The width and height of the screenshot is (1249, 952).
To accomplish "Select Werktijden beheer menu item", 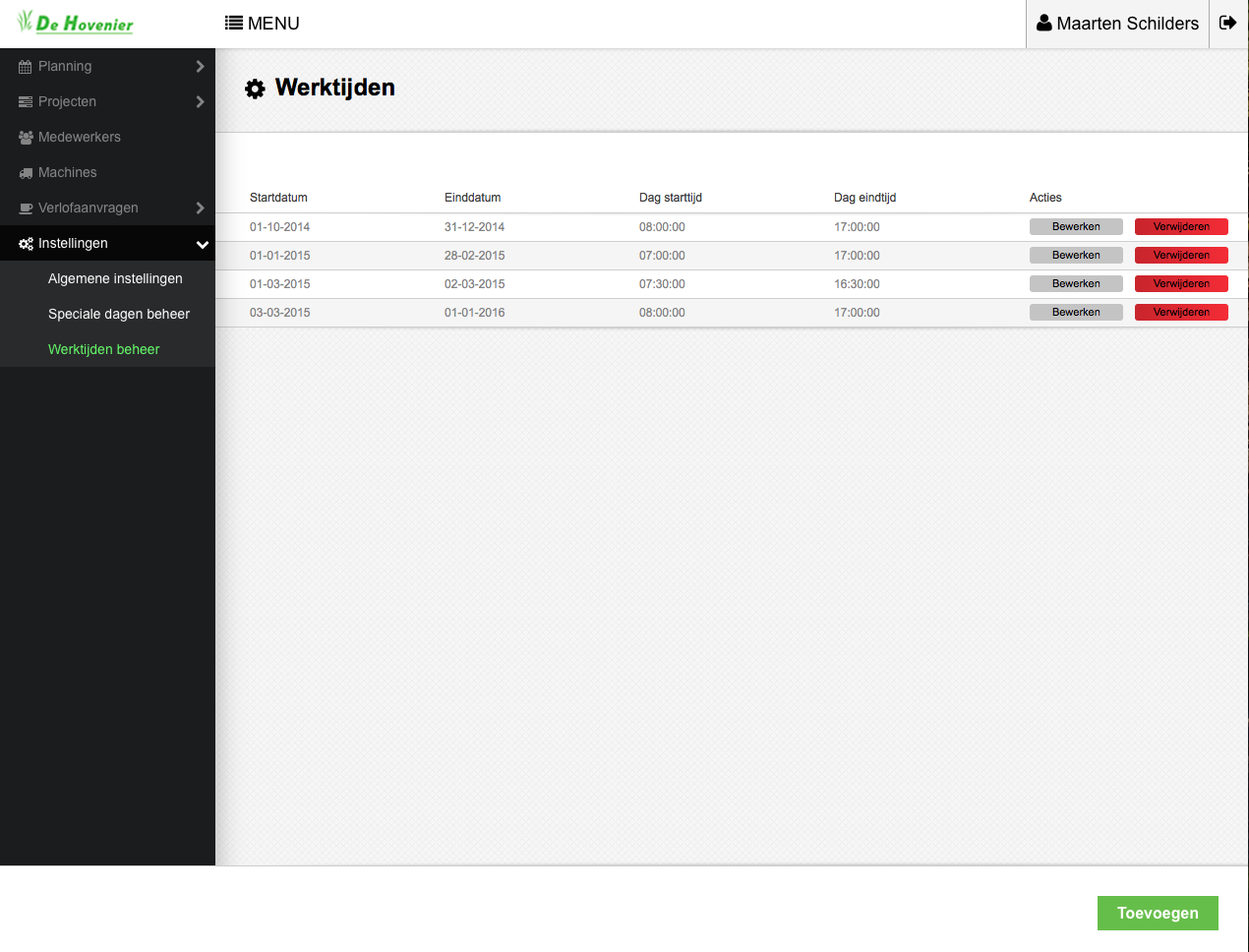I will click(103, 349).
